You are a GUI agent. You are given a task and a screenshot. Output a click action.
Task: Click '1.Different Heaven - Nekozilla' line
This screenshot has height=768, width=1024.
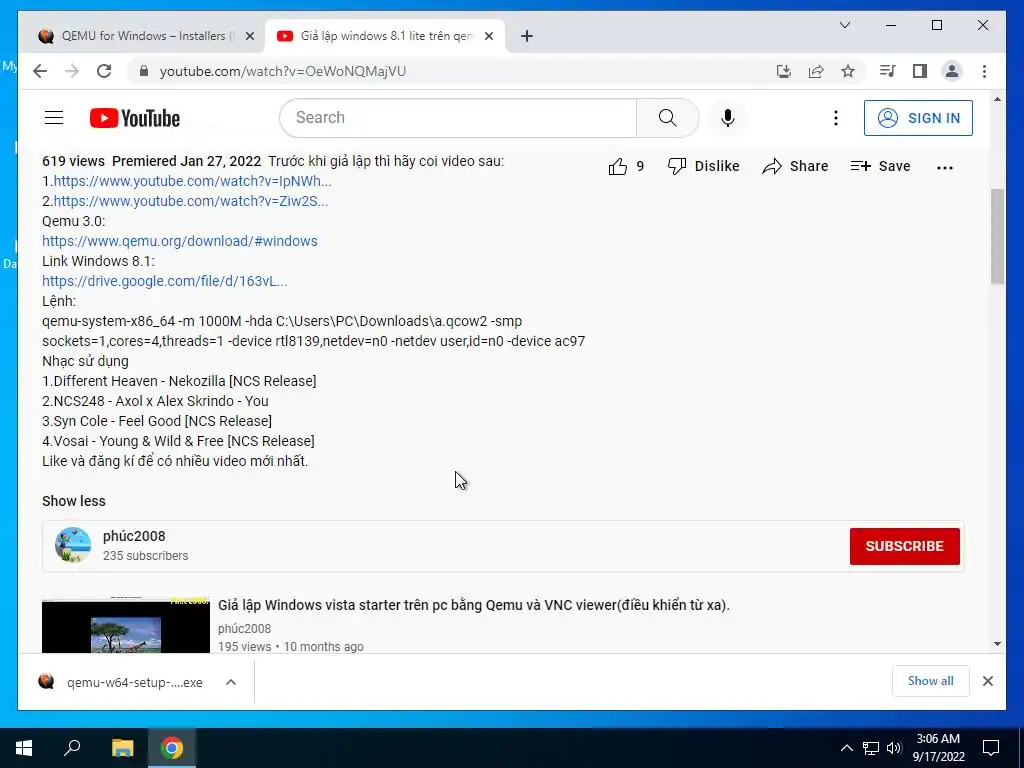179,381
